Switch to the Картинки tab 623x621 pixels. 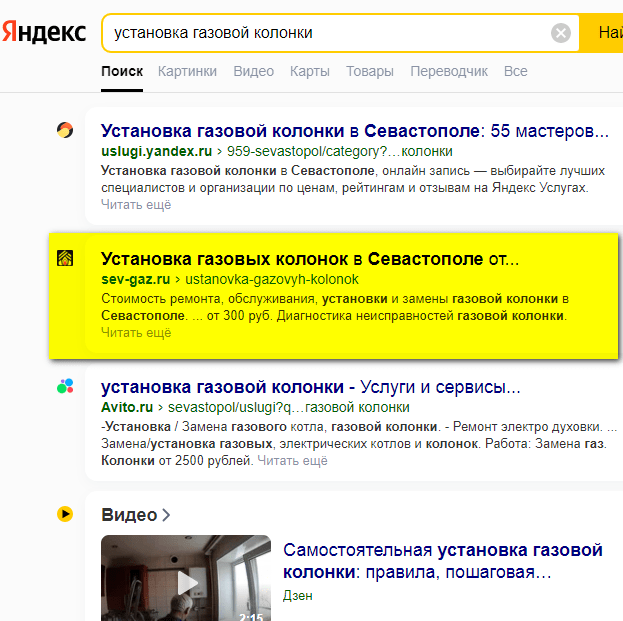click(x=187, y=71)
